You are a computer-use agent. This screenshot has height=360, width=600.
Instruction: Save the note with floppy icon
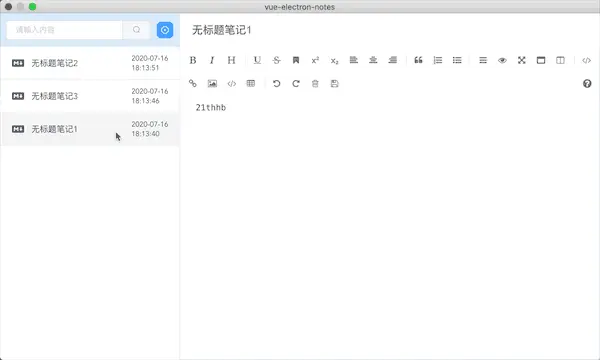[334, 83]
